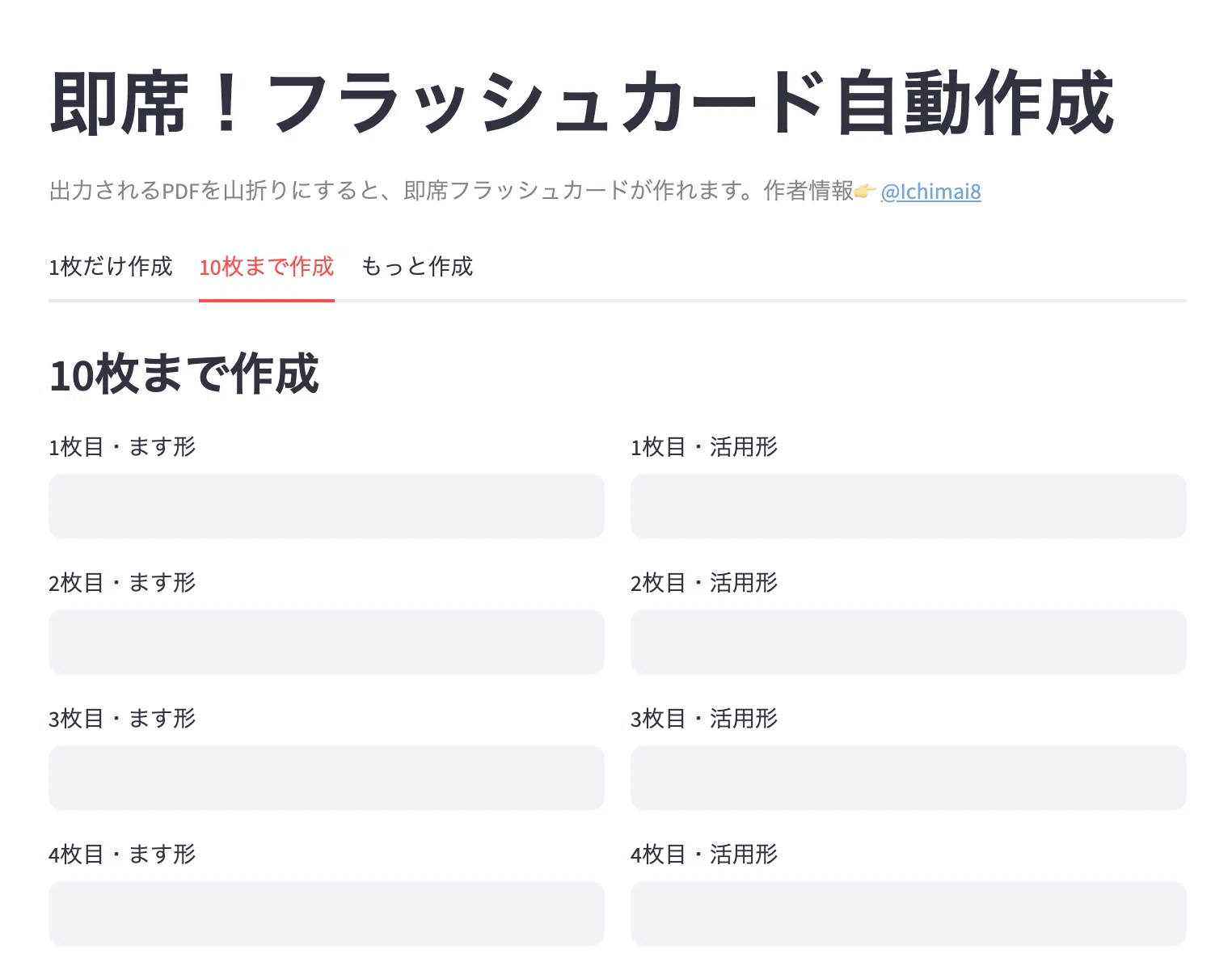Click the 2枚目・ます形 text box

(x=327, y=642)
